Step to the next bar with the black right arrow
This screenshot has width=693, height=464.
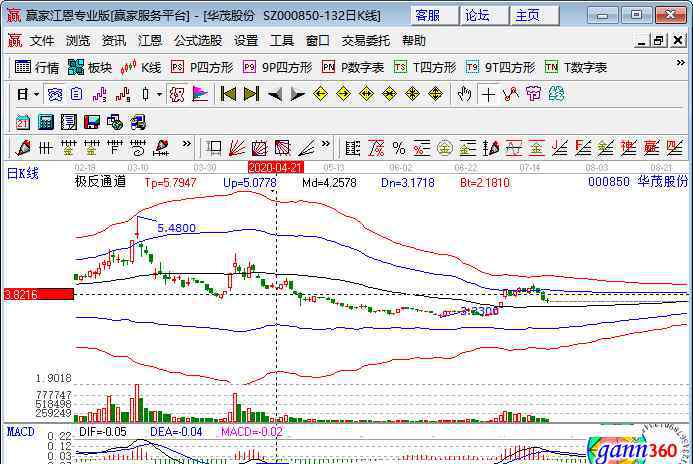[297, 94]
